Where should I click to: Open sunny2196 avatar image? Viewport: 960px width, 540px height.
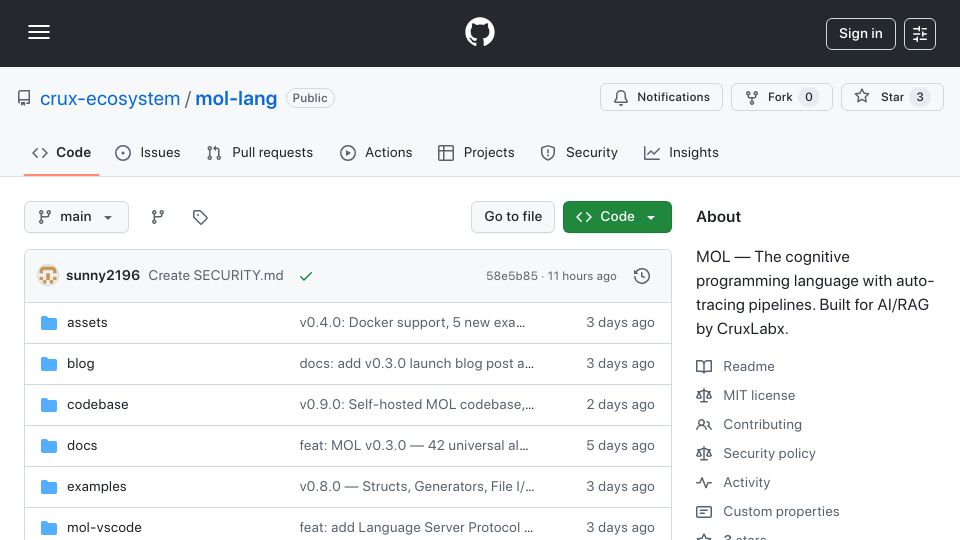(48, 276)
